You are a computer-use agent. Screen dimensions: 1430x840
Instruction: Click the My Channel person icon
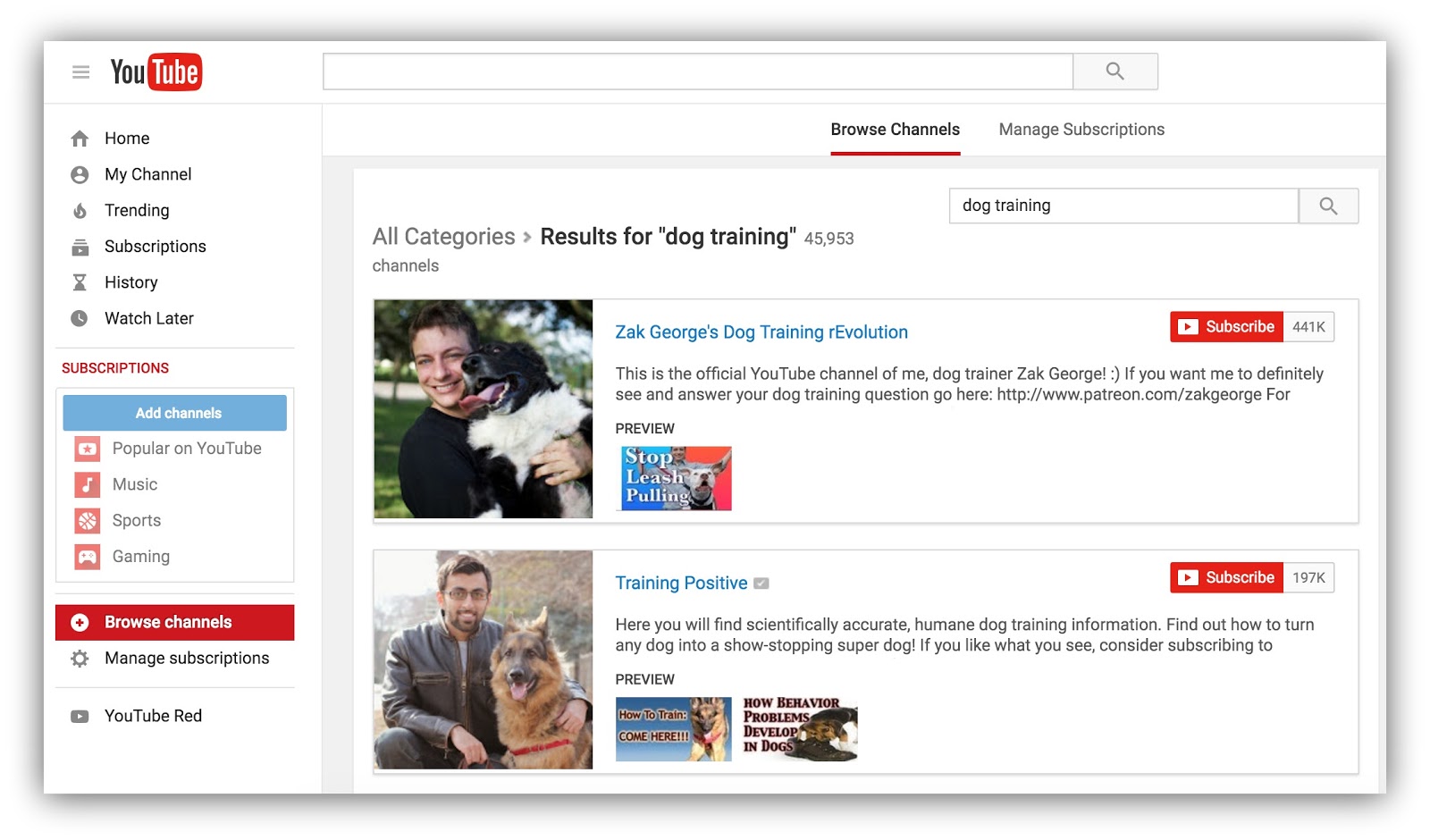click(x=80, y=175)
